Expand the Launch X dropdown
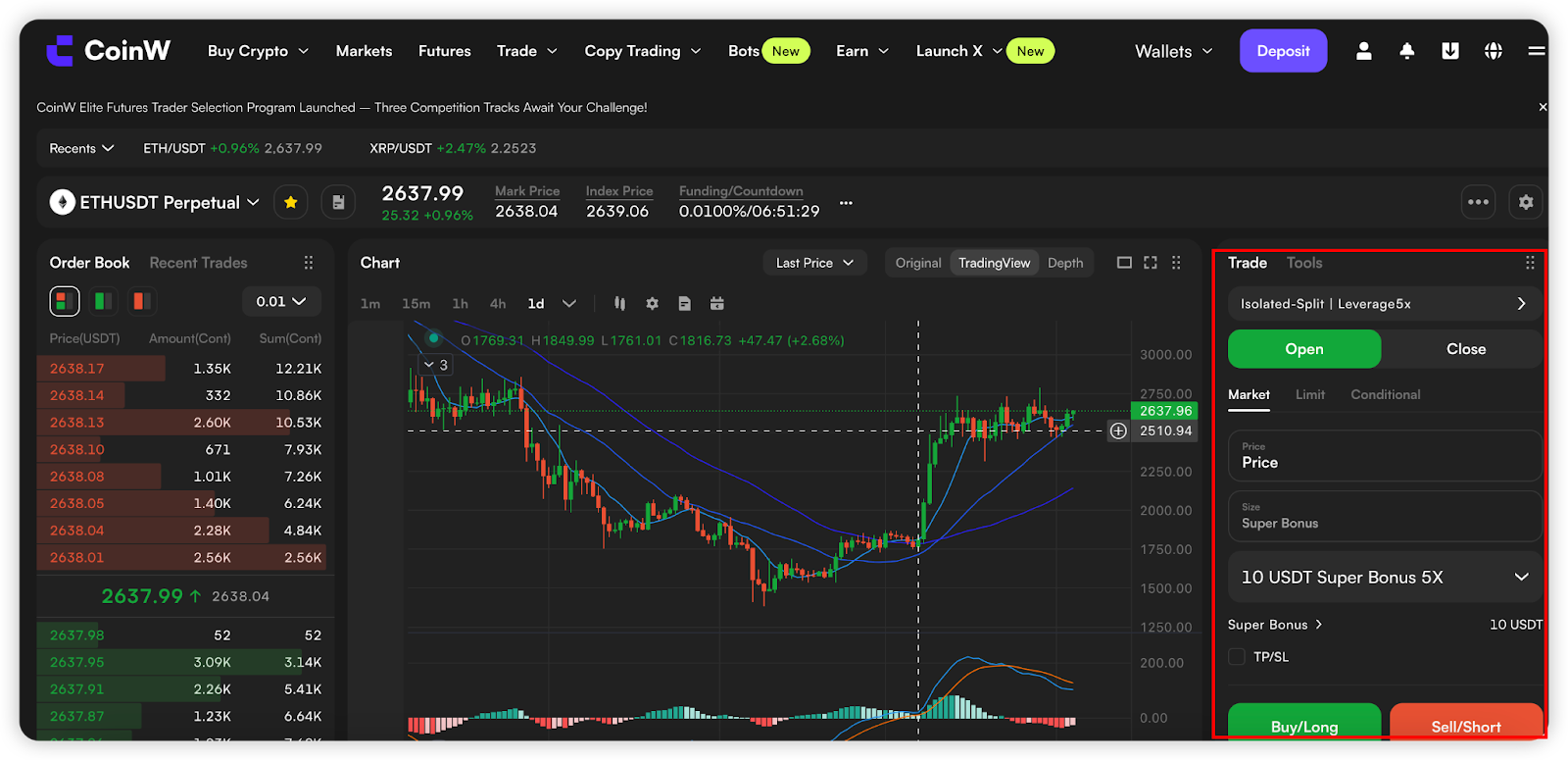This screenshot has width=1568, height=760. pos(958,51)
